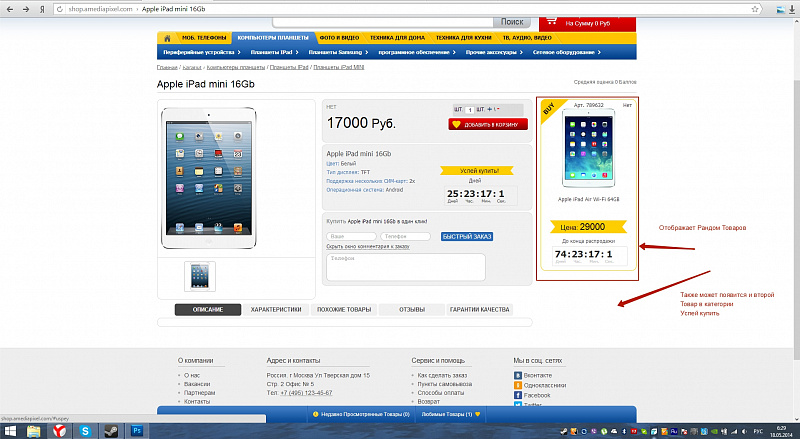Click the Поиск search button

click(x=512, y=22)
